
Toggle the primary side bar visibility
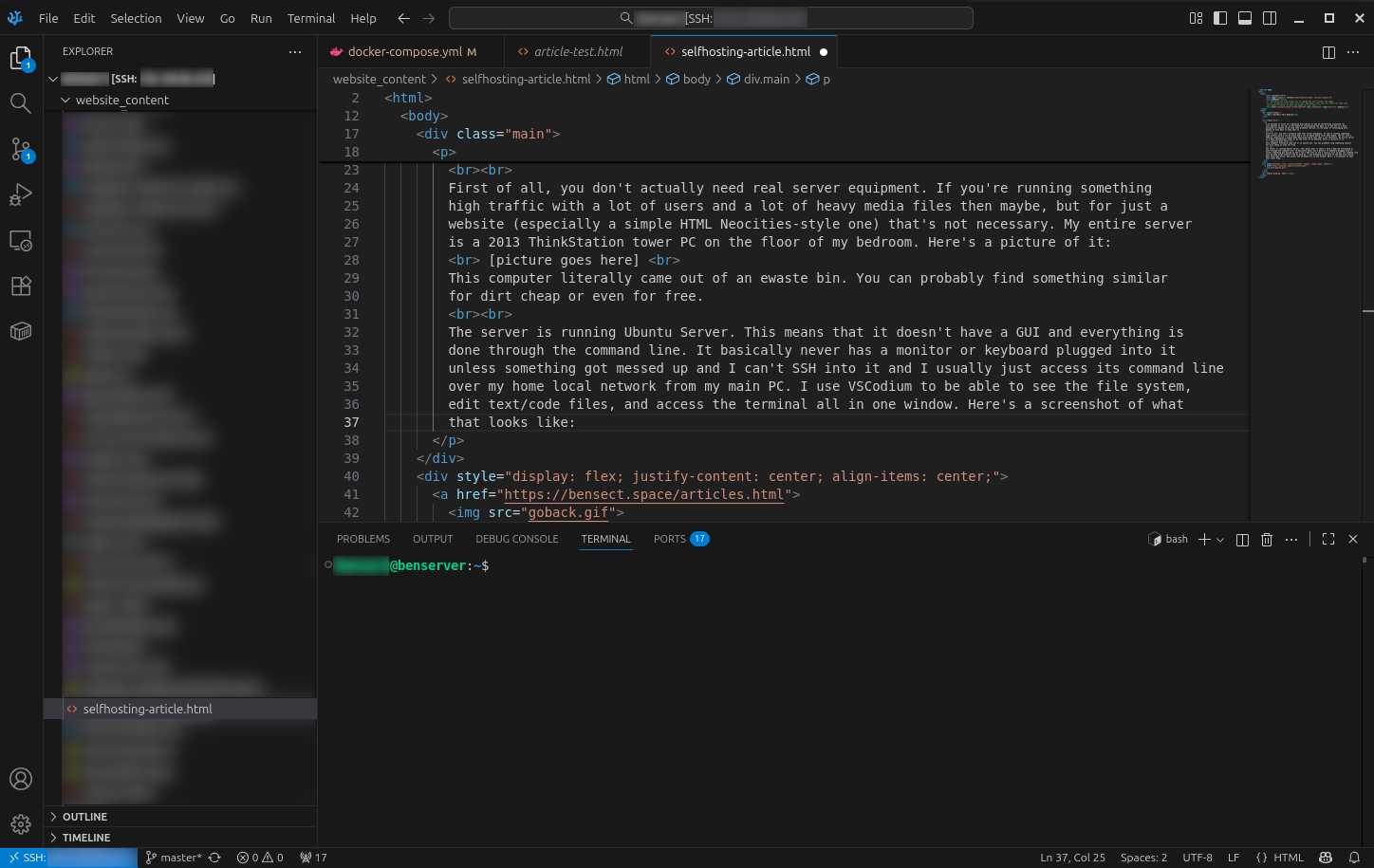[1220, 18]
